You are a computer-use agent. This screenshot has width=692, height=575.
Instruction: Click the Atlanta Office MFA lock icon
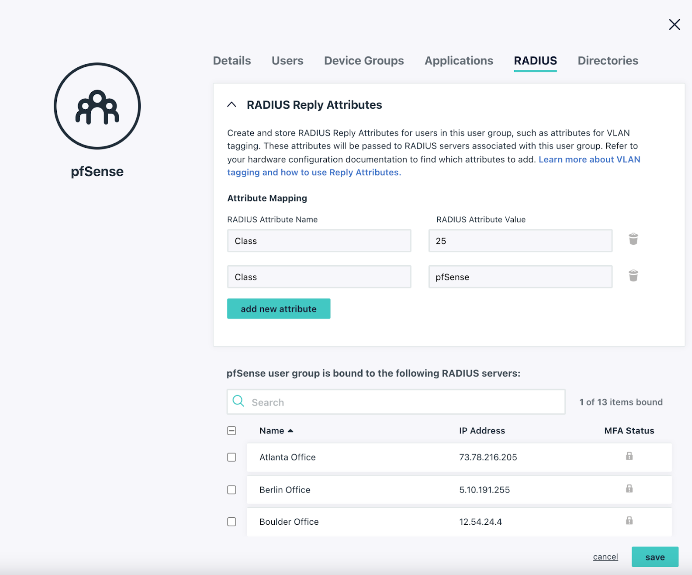point(629,456)
